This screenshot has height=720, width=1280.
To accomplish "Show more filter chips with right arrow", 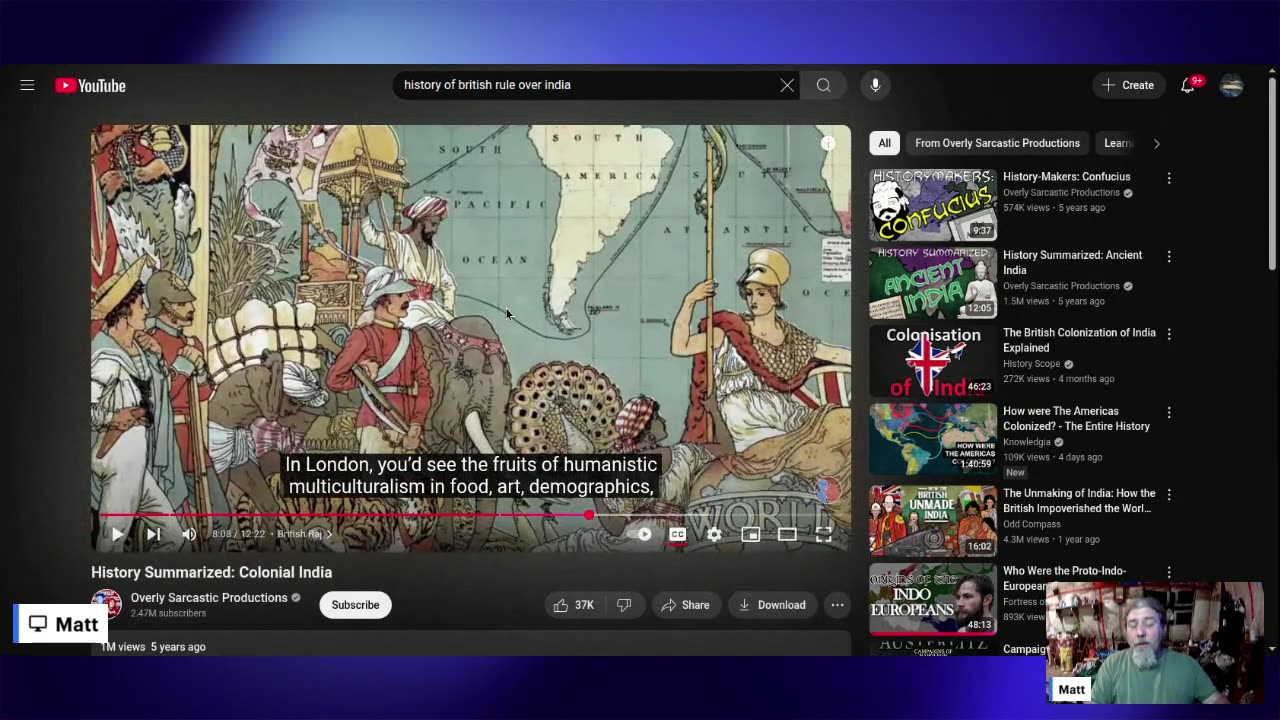I will click(x=1156, y=143).
